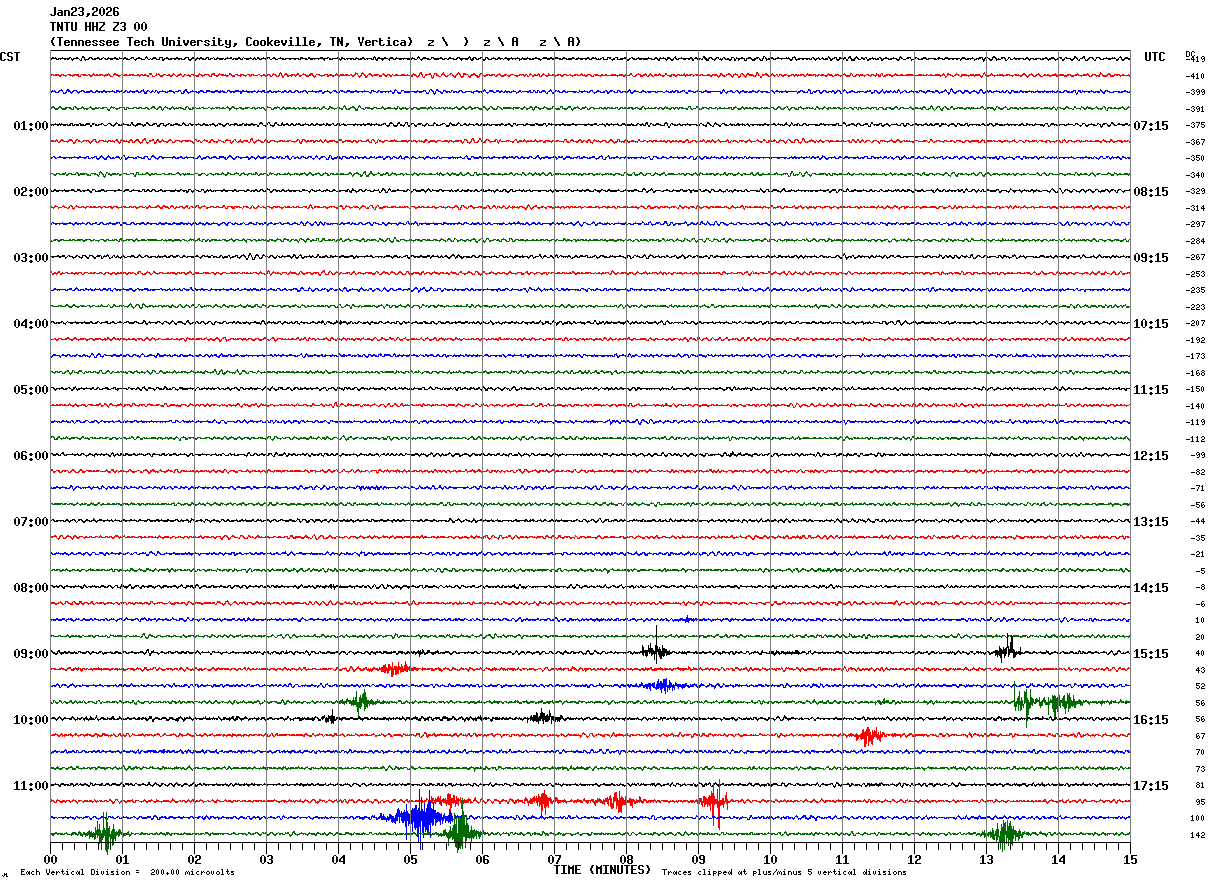Click the 03:00 CST hour label

click(x=30, y=258)
